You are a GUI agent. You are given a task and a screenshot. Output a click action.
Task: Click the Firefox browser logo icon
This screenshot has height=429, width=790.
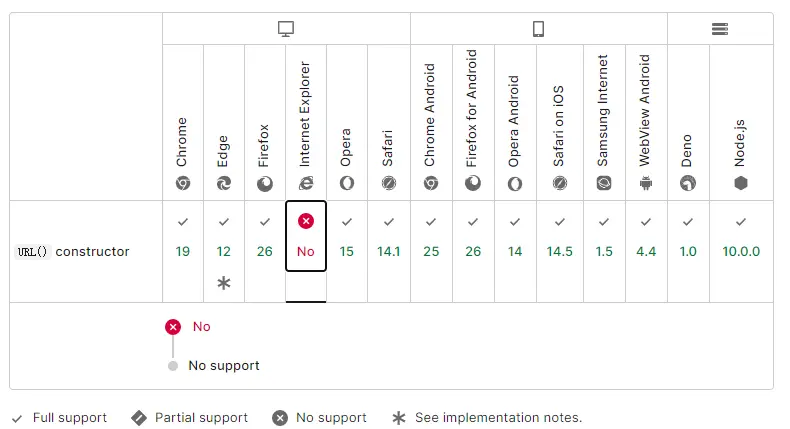pos(265,183)
